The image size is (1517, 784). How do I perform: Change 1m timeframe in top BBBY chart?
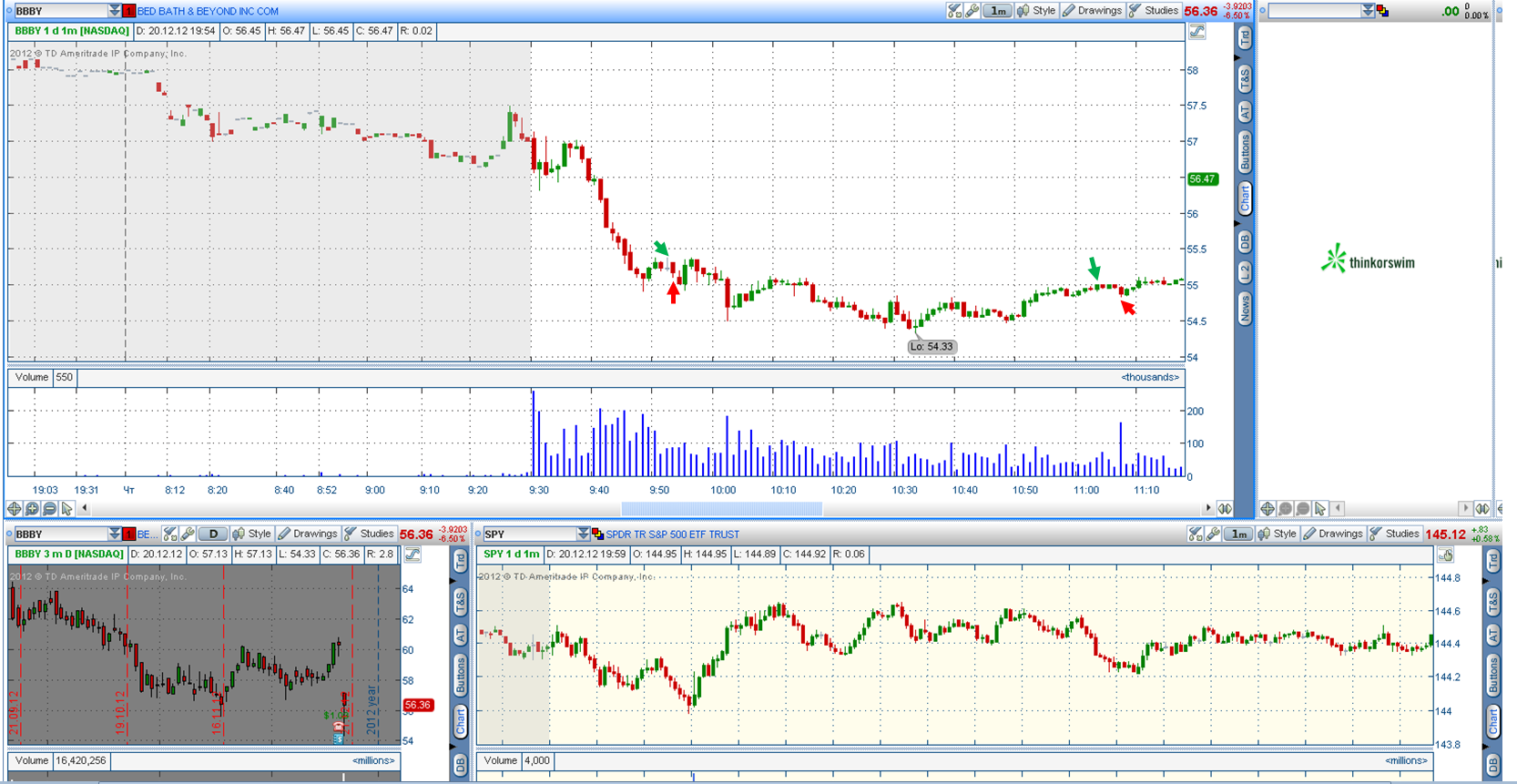point(998,11)
